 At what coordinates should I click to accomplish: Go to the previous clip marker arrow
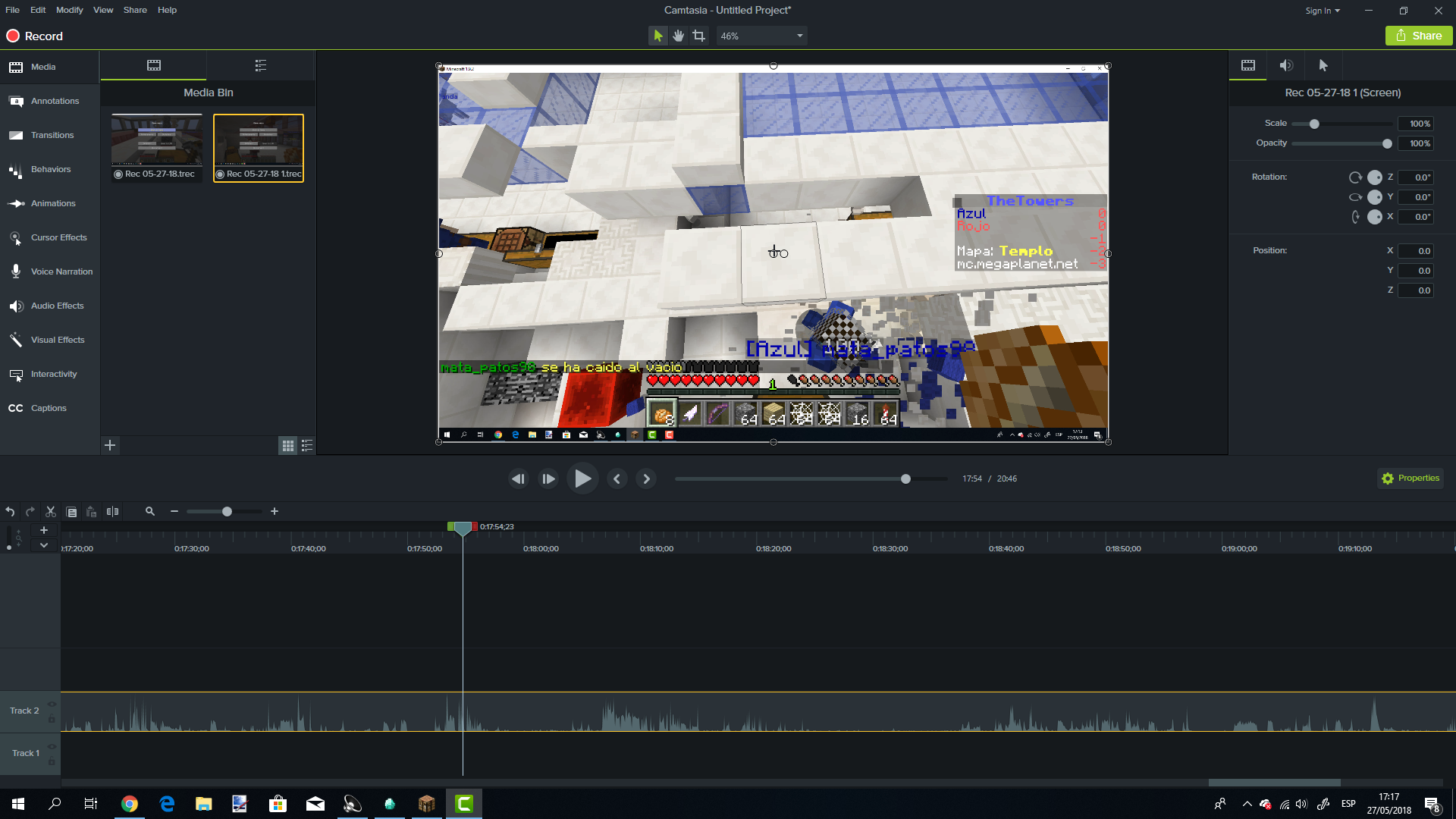point(617,479)
